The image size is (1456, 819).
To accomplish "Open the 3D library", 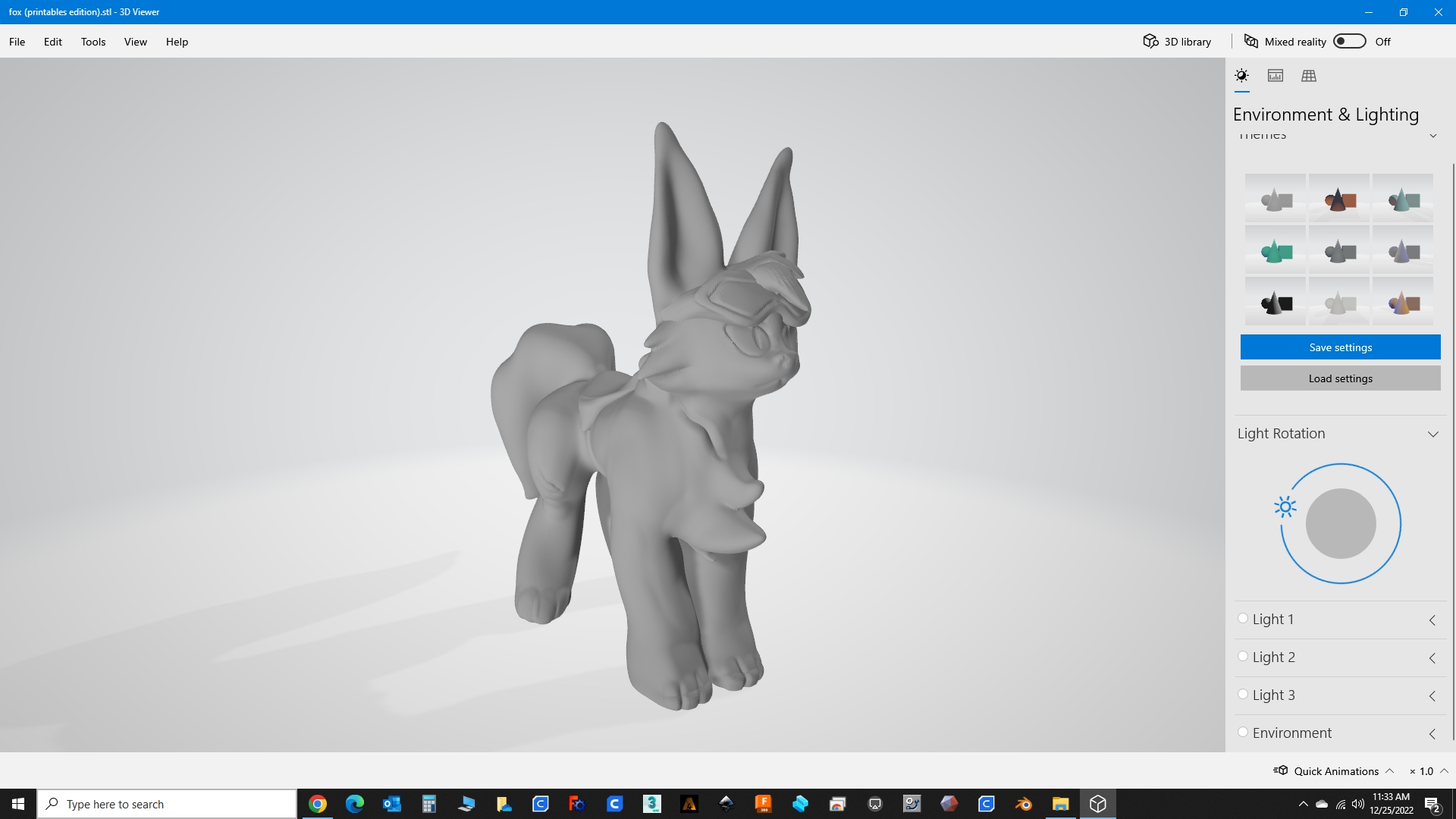I will [1177, 42].
